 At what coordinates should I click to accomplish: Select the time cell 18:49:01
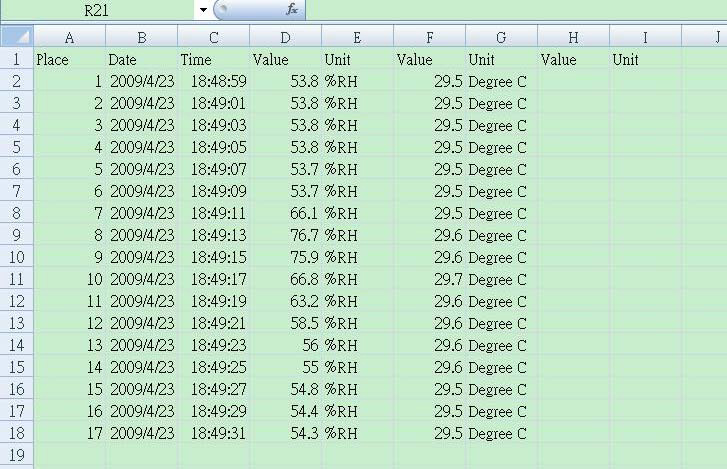[x=214, y=103]
